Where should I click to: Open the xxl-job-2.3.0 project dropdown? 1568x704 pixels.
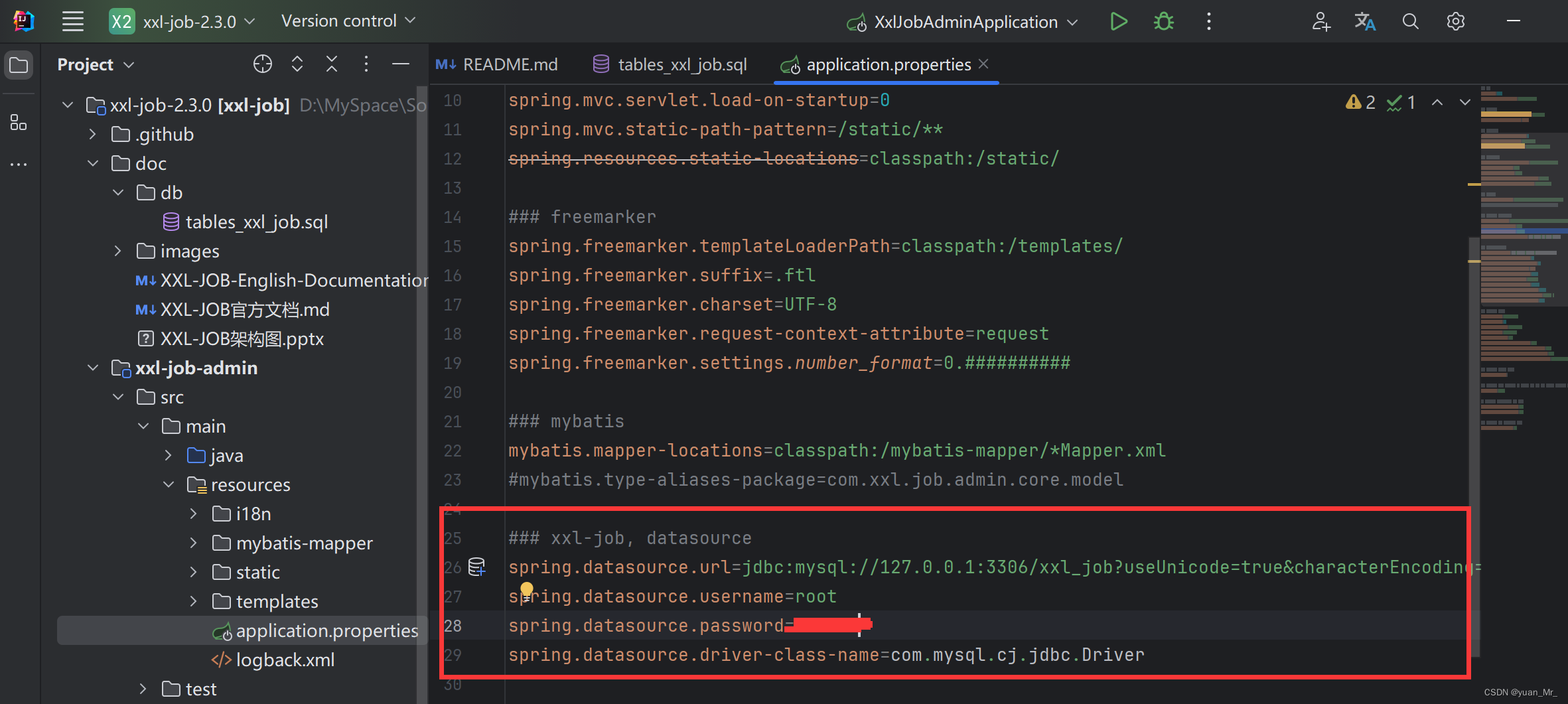[182, 21]
